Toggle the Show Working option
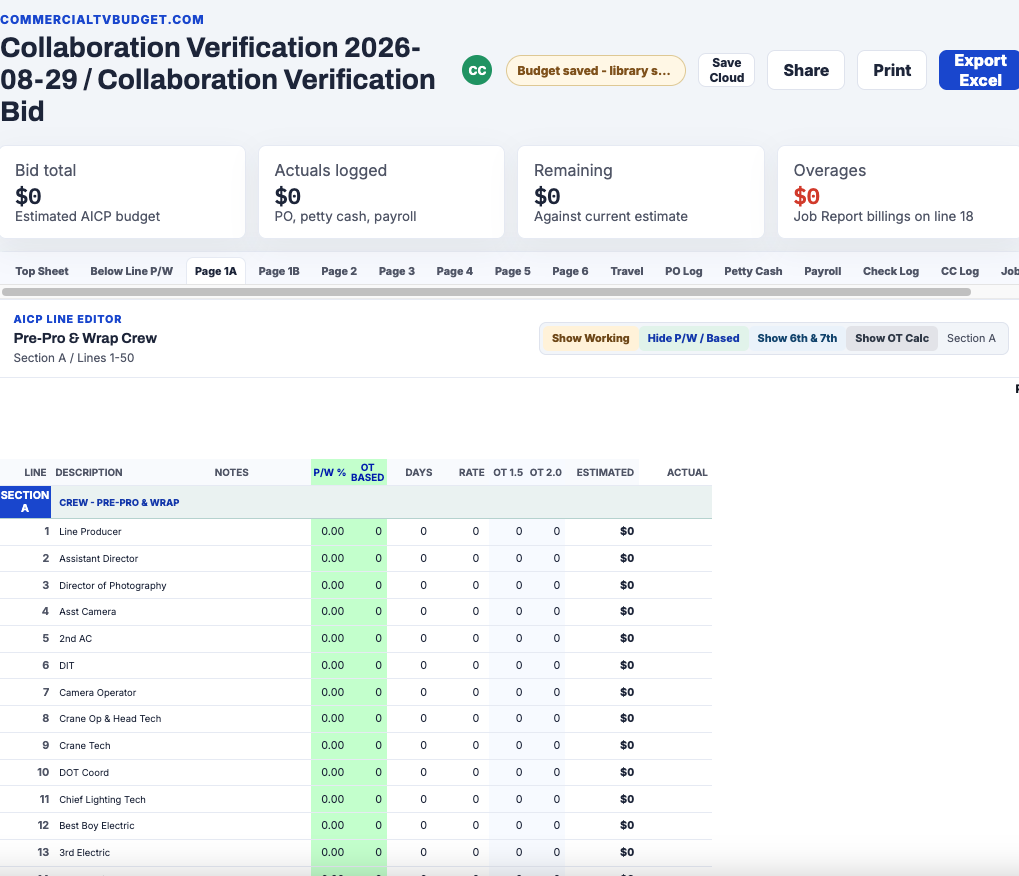 (590, 338)
